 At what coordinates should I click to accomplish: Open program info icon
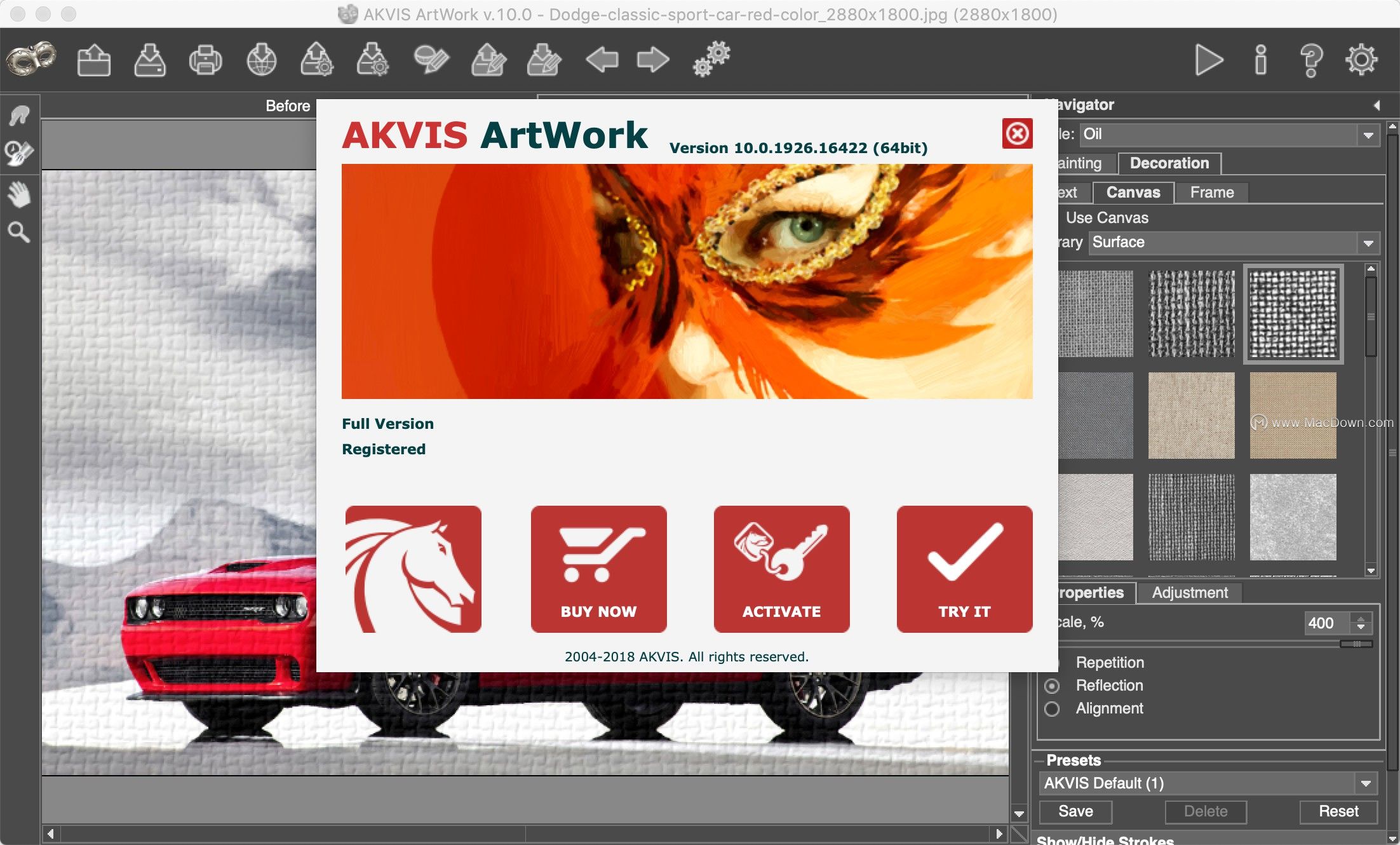[1260, 60]
